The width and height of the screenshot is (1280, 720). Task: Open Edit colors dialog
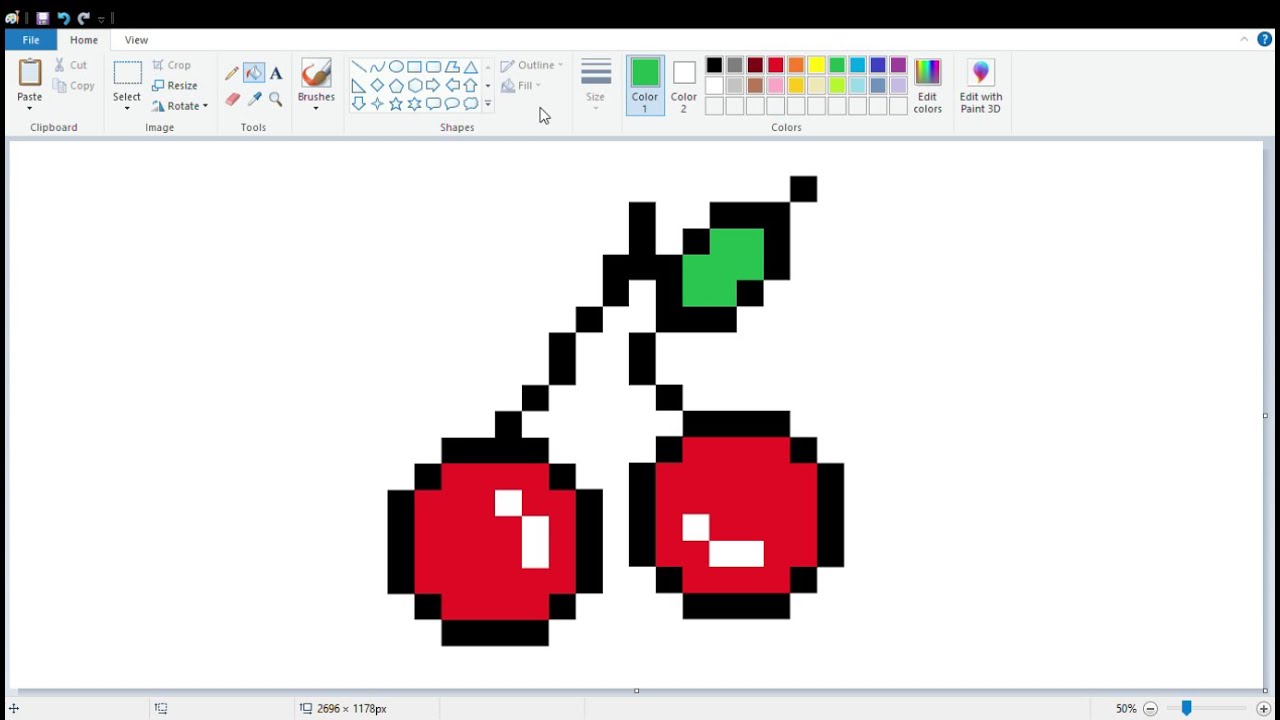click(x=927, y=86)
